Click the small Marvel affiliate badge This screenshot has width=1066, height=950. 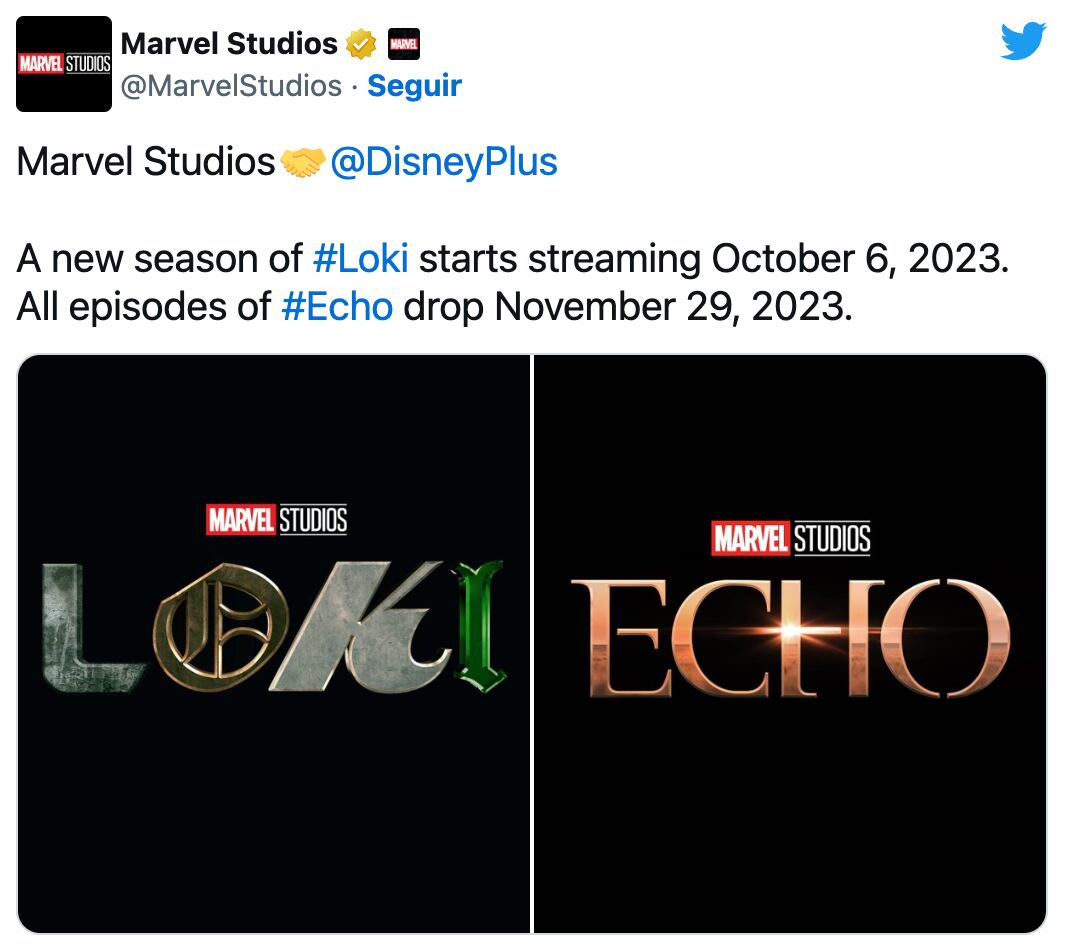pos(402,44)
